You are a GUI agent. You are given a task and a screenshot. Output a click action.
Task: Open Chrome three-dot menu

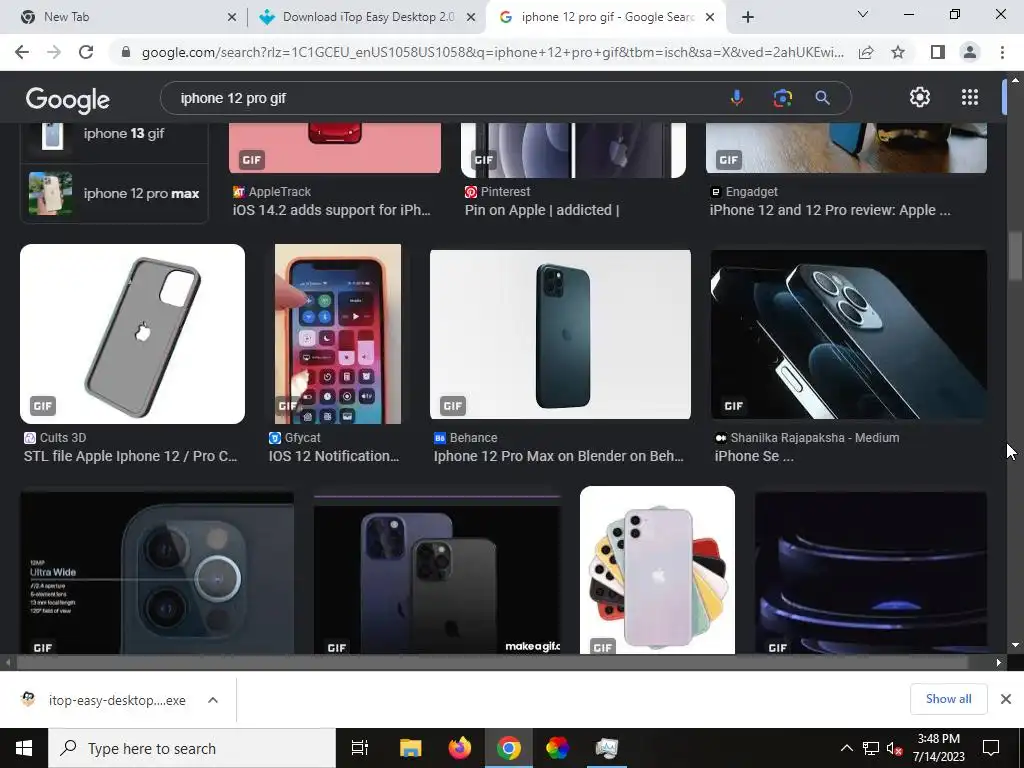1002,52
